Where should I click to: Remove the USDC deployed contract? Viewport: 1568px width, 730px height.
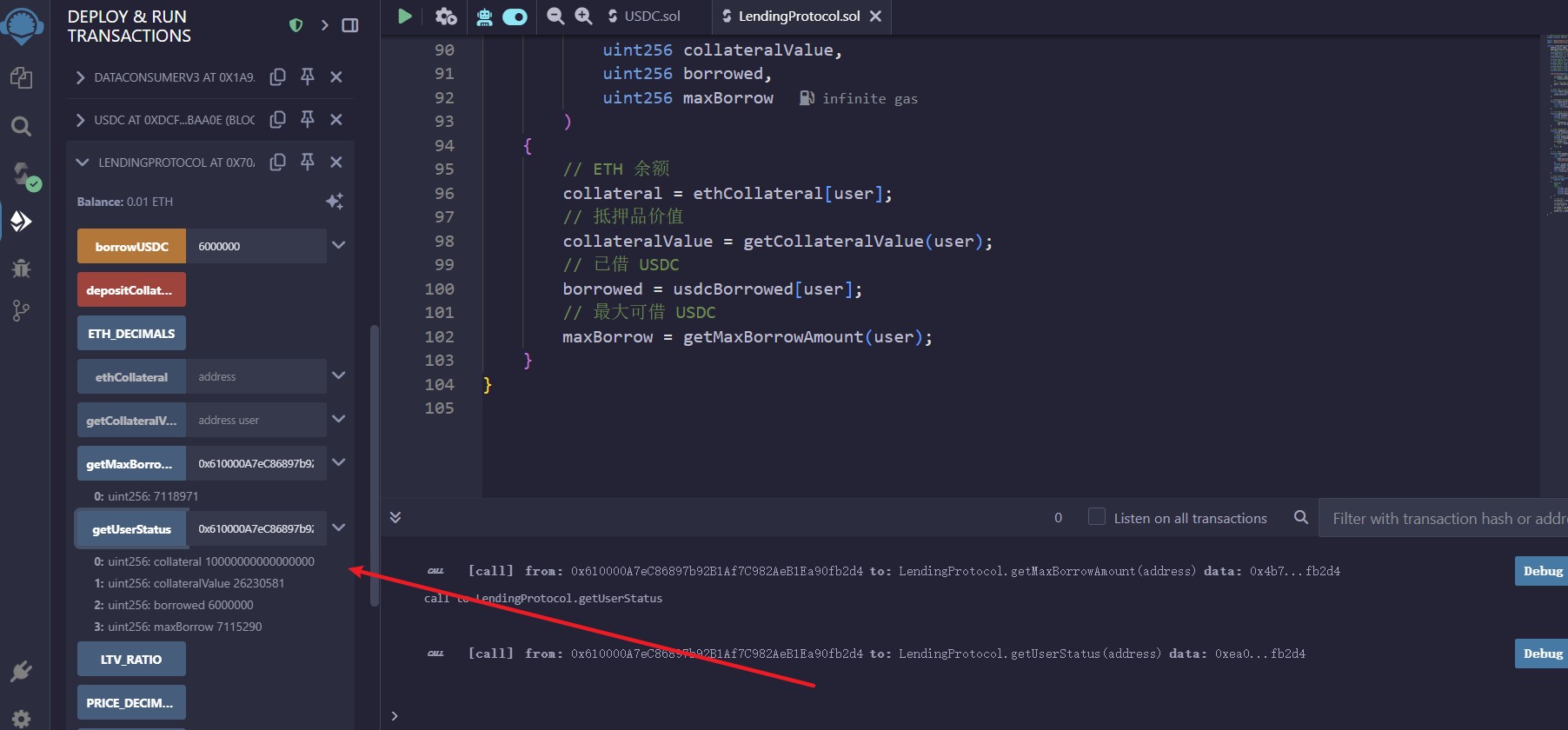[x=336, y=119]
